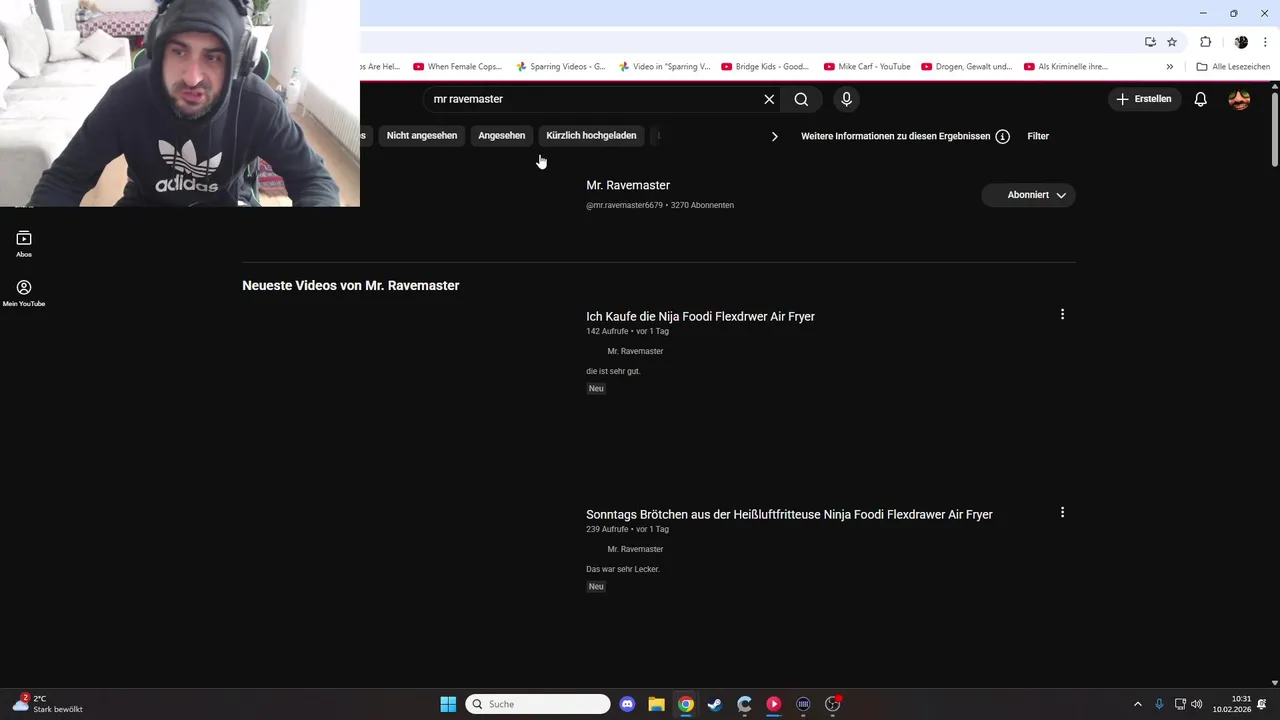Open the Als Kriminelle ihre... bookmark
Image resolution: width=1280 pixels, height=720 pixels.
[1066, 67]
